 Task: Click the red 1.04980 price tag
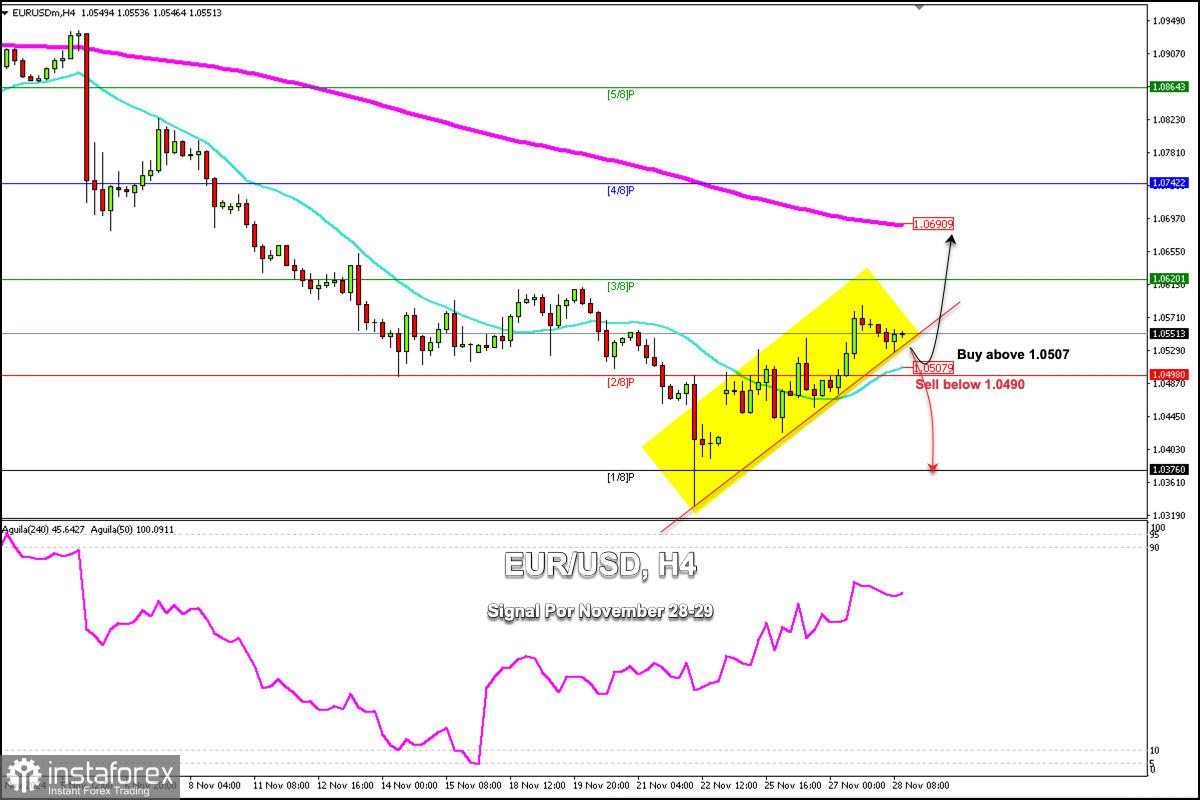pos(1170,375)
